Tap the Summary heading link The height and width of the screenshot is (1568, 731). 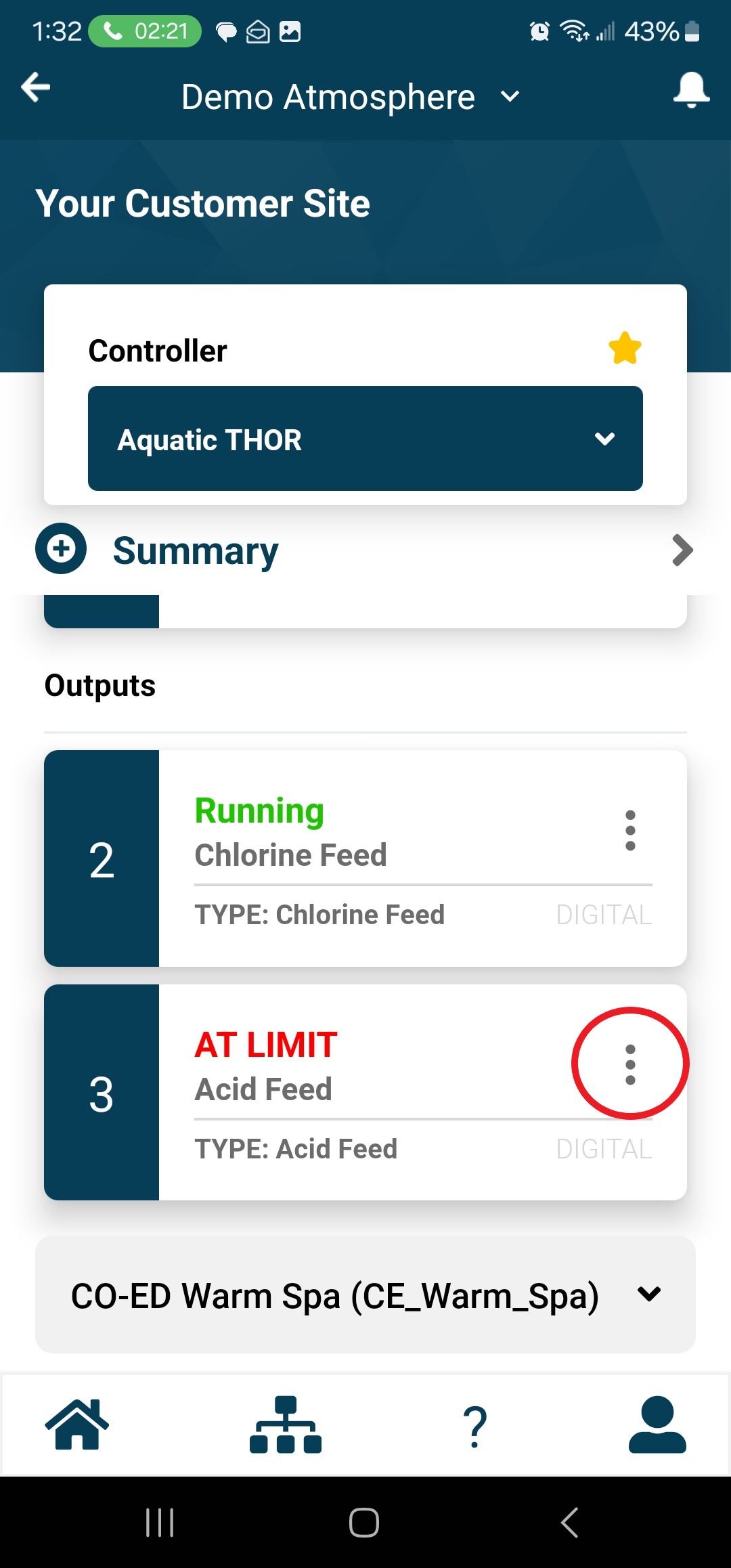(196, 550)
